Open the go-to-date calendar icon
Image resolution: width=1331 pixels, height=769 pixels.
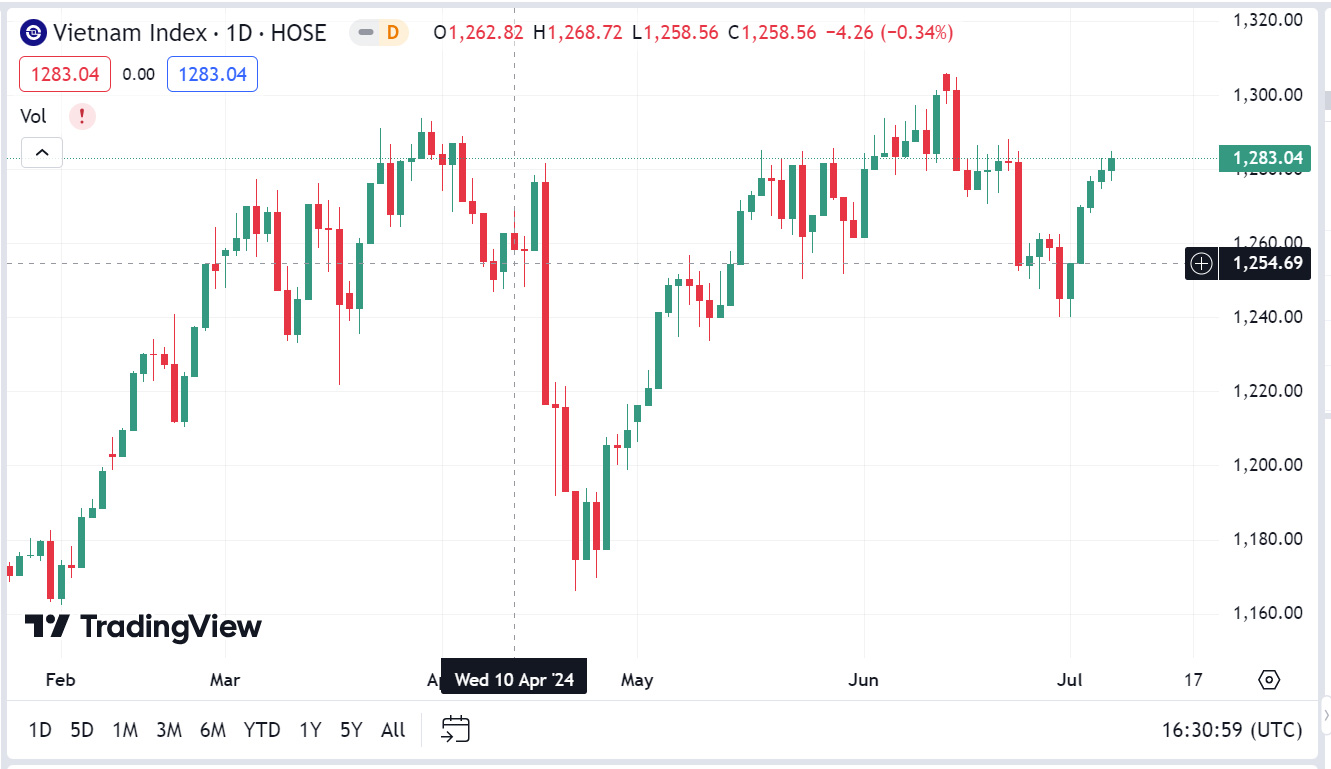pyautogui.click(x=456, y=729)
